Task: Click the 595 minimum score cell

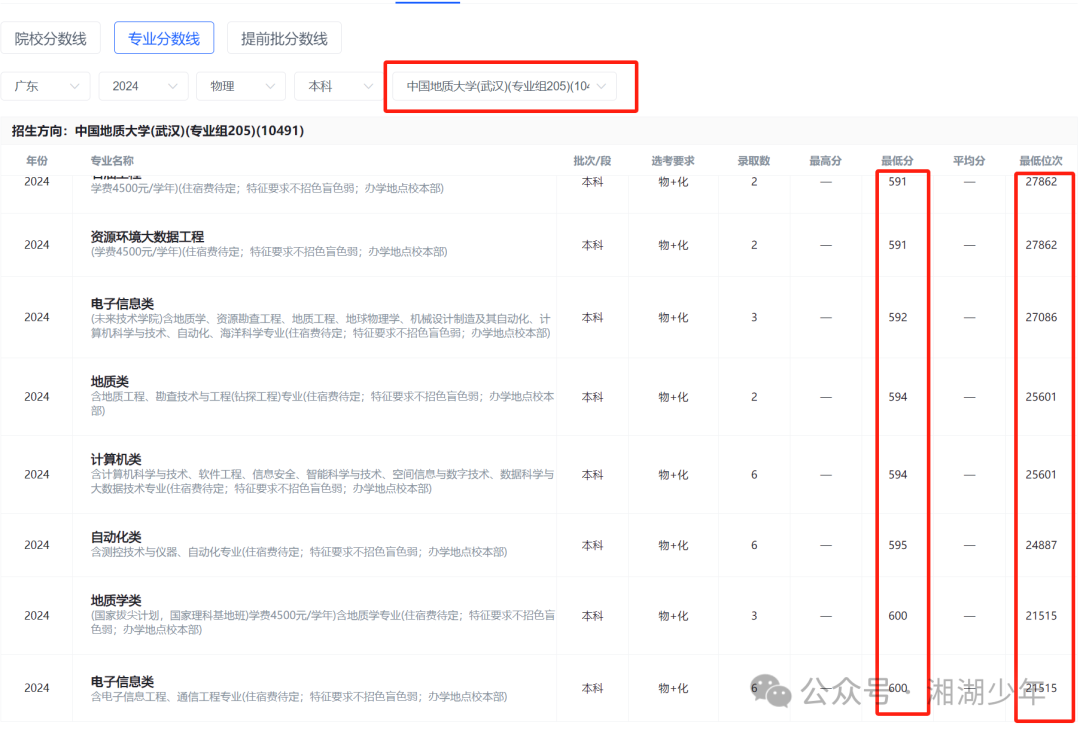Action: [897, 545]
